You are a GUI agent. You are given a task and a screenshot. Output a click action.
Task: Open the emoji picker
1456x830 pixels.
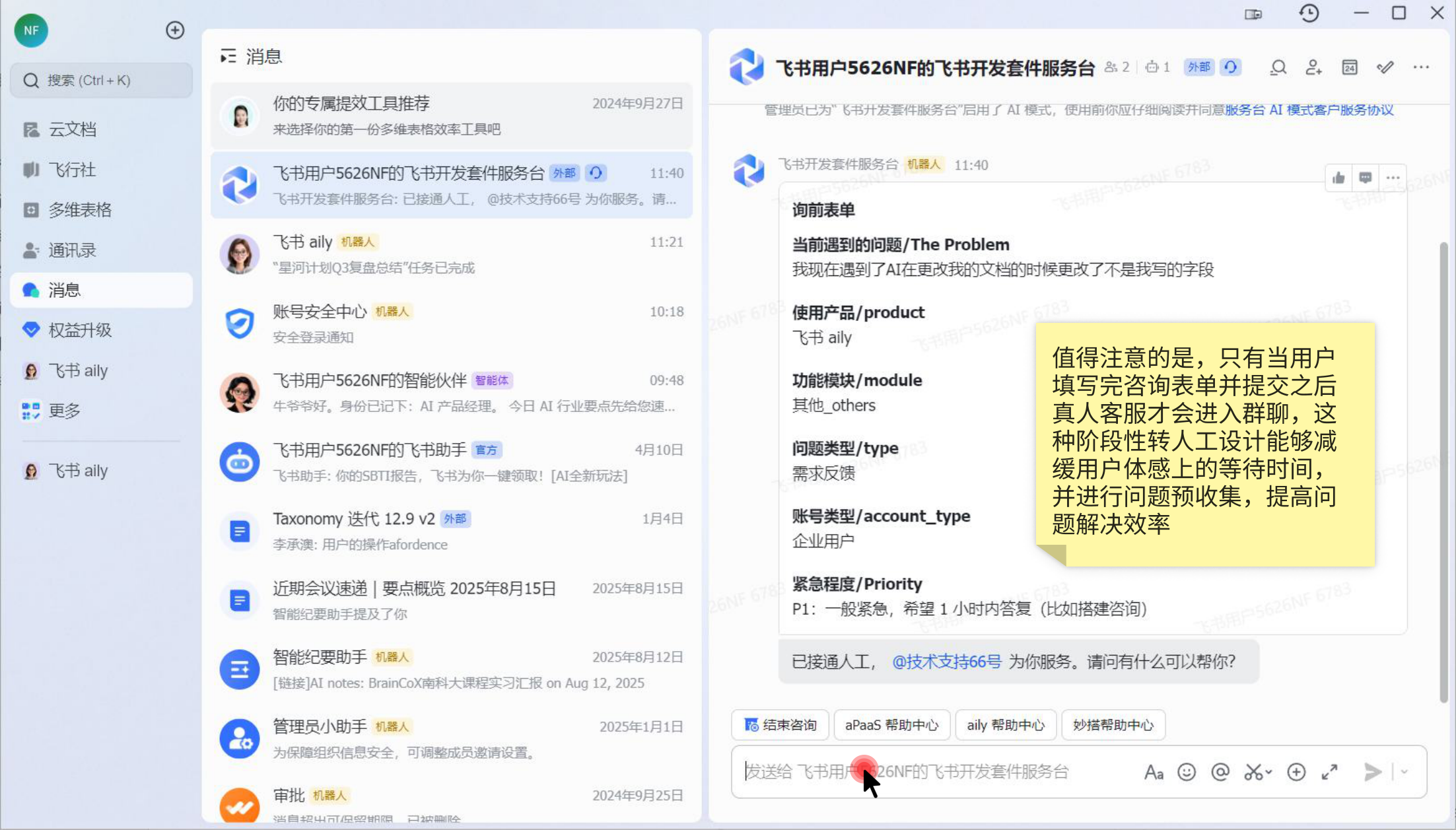point(1187,772)
